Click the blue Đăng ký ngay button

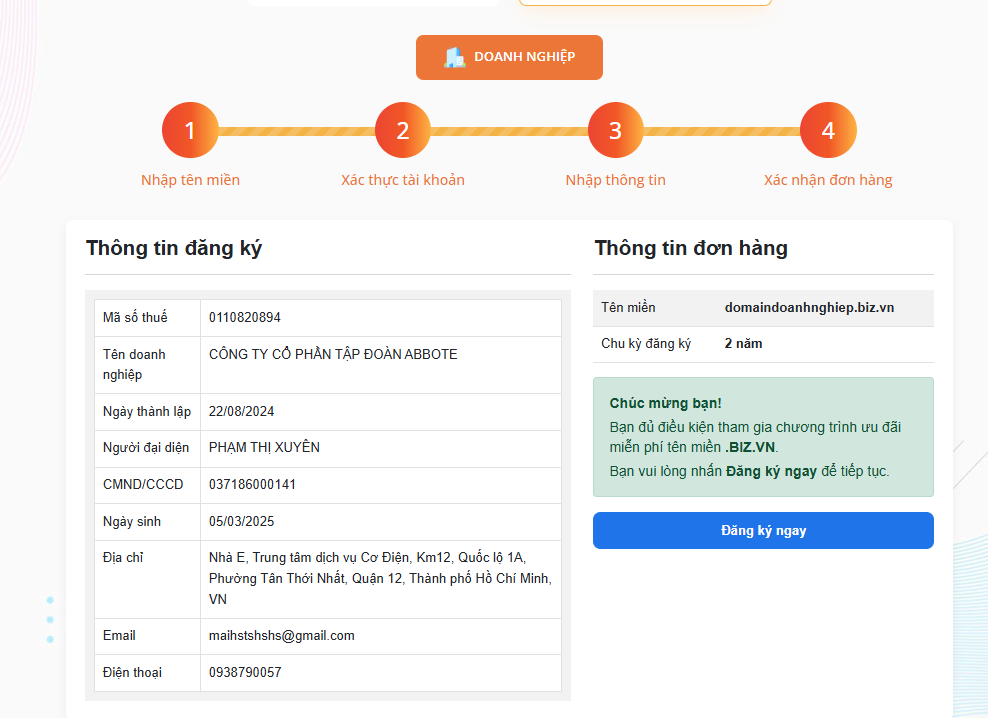point(763,530)
